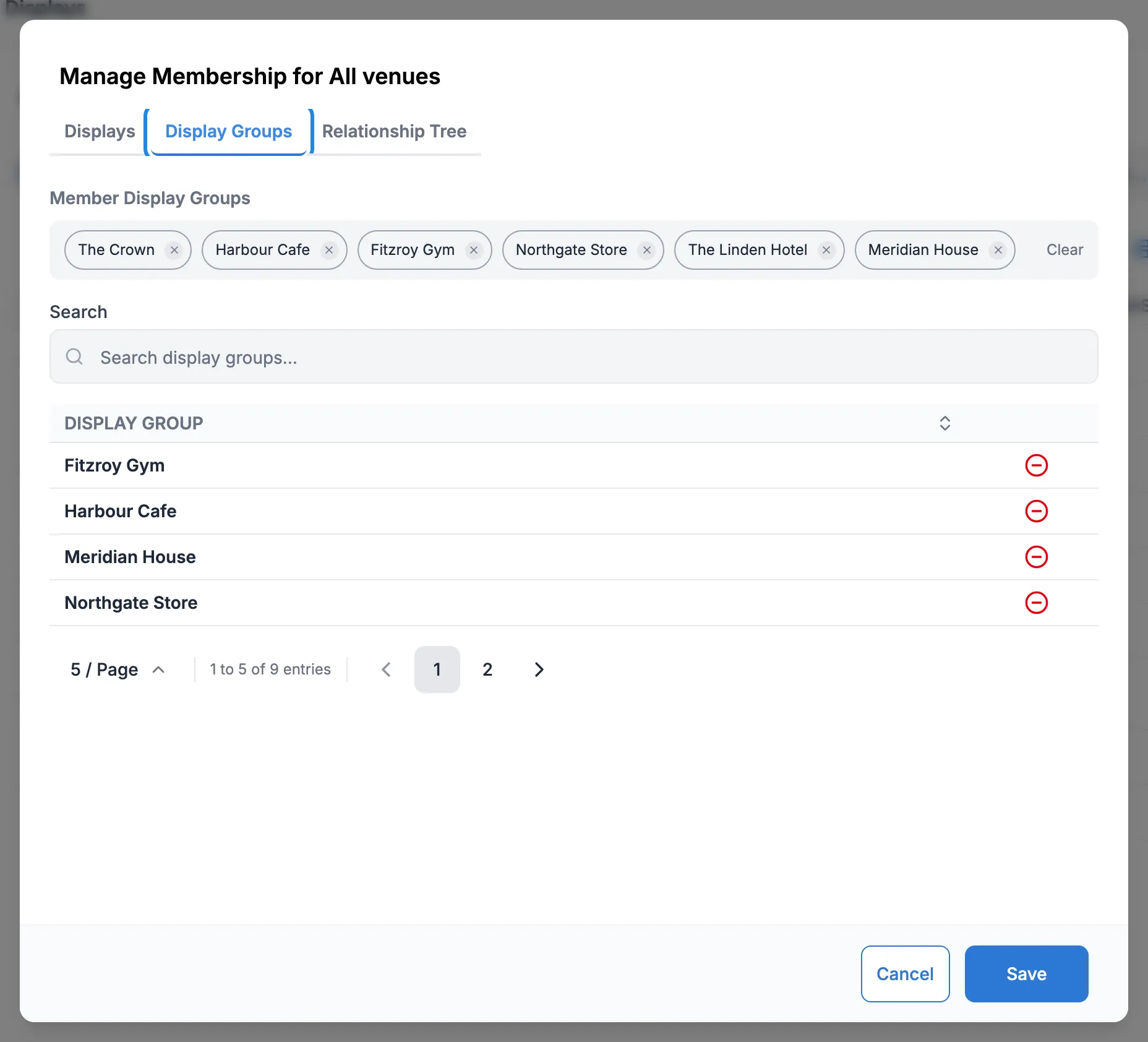
Task: Select the Display Groups tab
Action: tap(229, 131)
